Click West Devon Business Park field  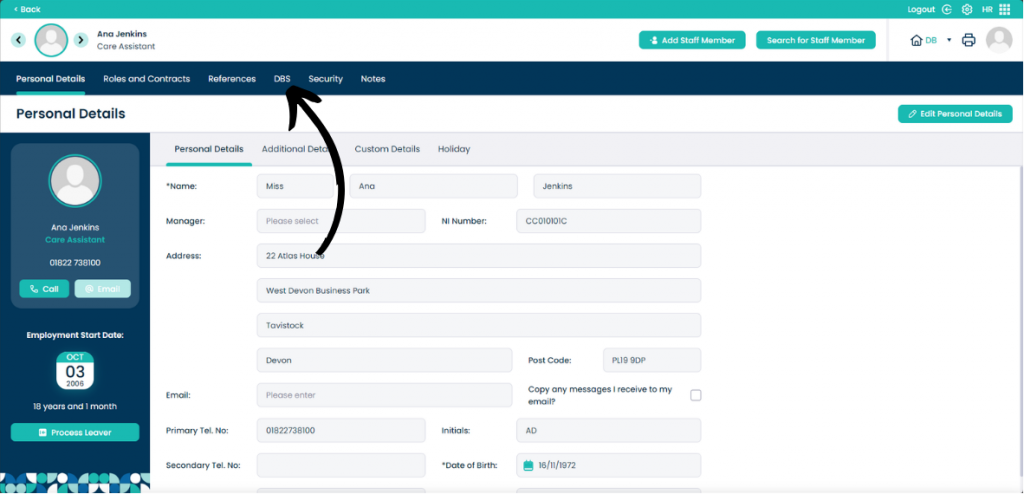(479, 291)
